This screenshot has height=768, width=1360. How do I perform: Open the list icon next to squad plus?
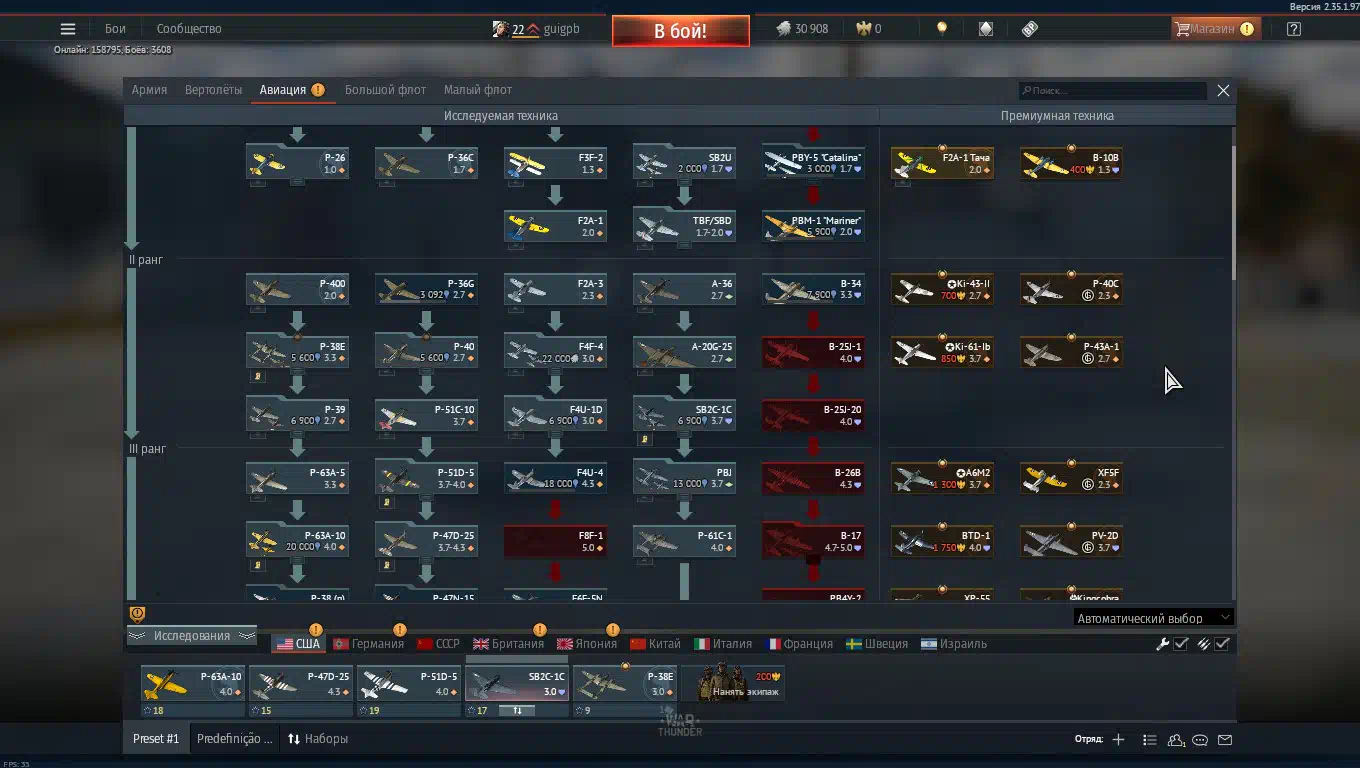[x=1150, y=740]
